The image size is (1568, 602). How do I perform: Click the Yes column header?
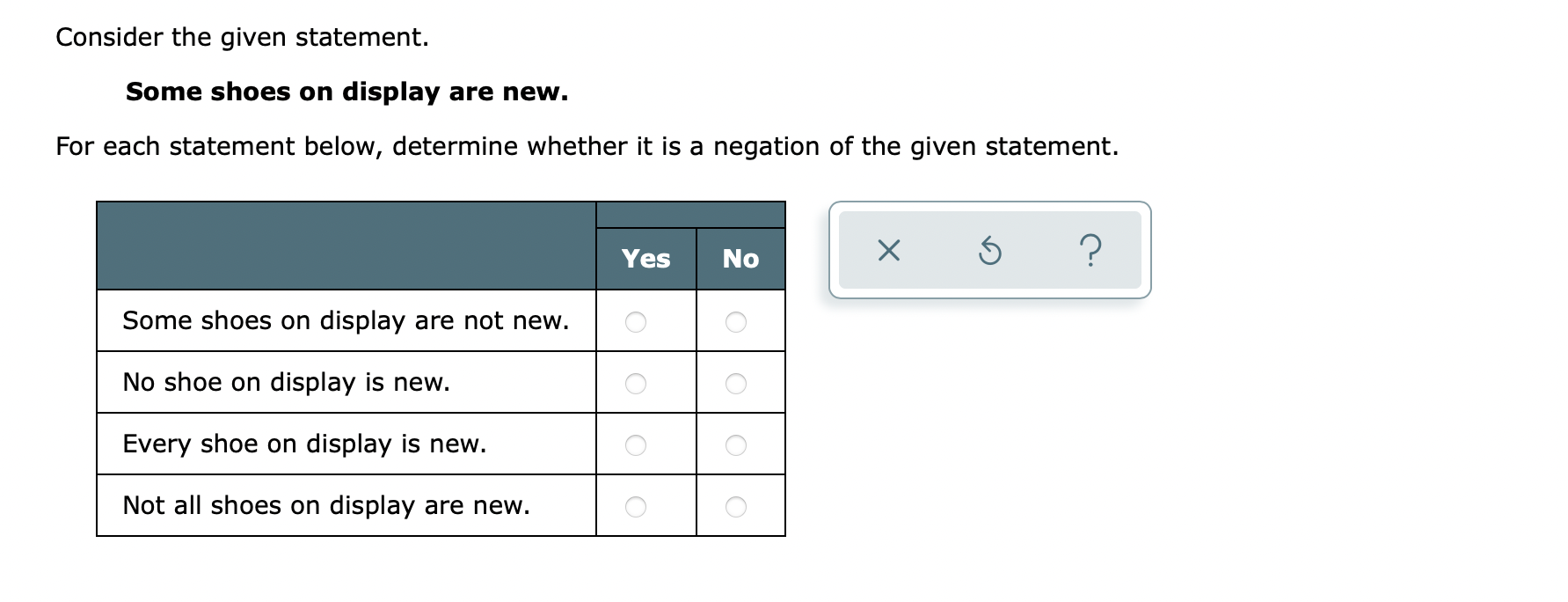(x=645, y=259)
